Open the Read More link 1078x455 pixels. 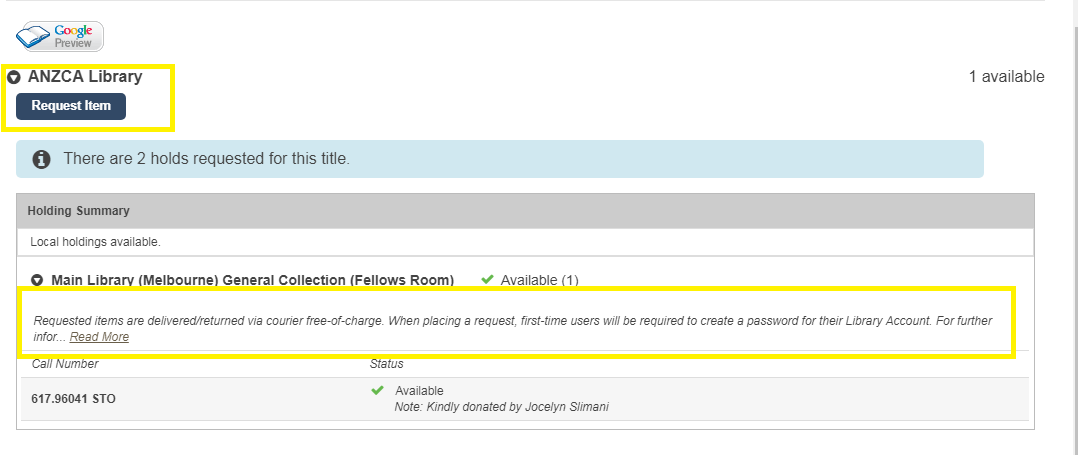pos(99,337)
